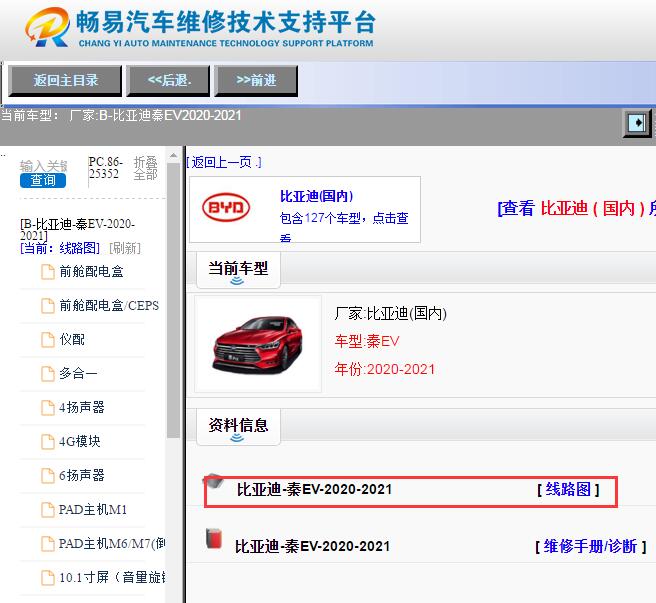Click the [返回上一页] link
656x603 pixels.
pos(224,162)
